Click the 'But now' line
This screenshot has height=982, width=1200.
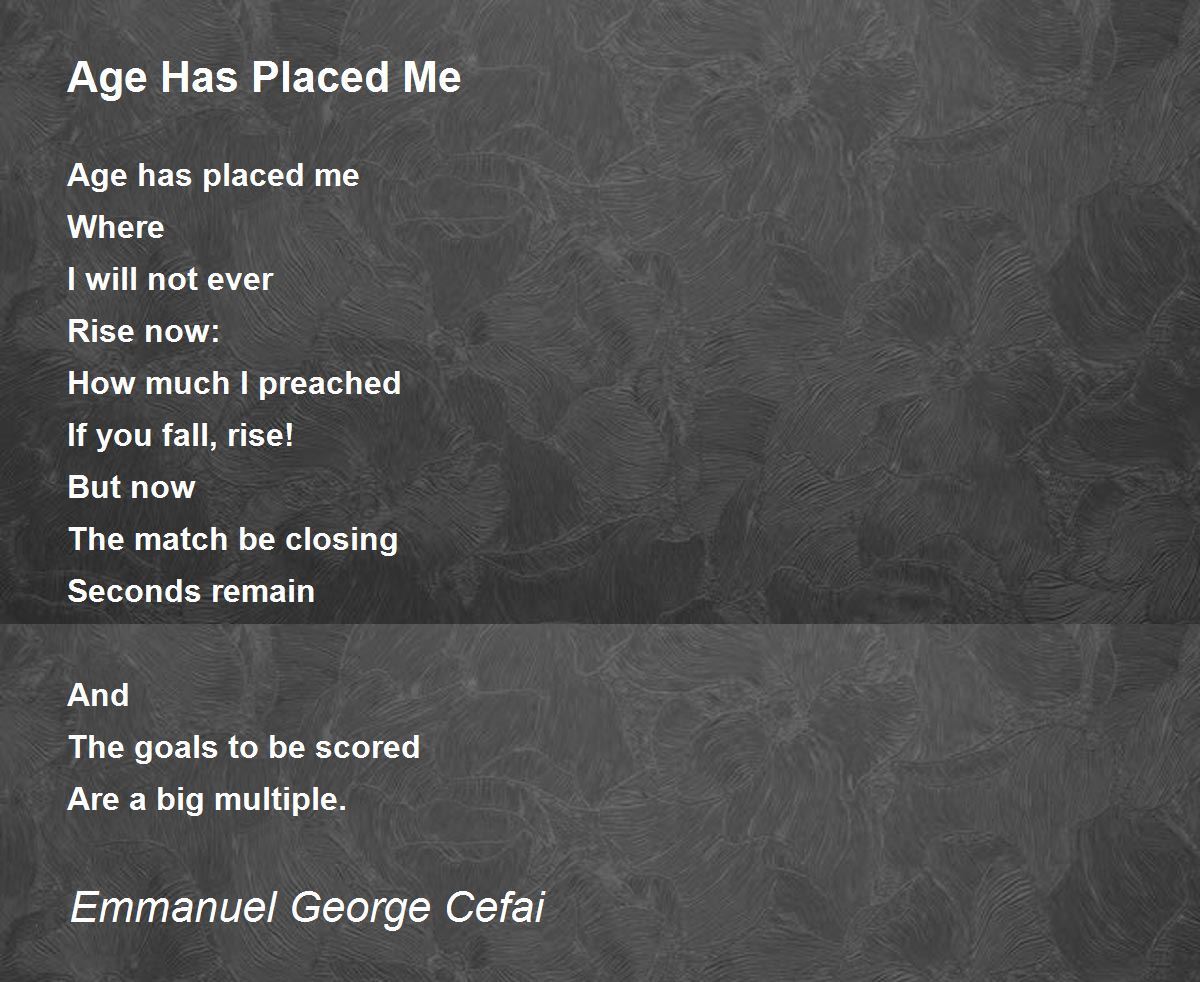pyautogui.click(x=131, y=488)
